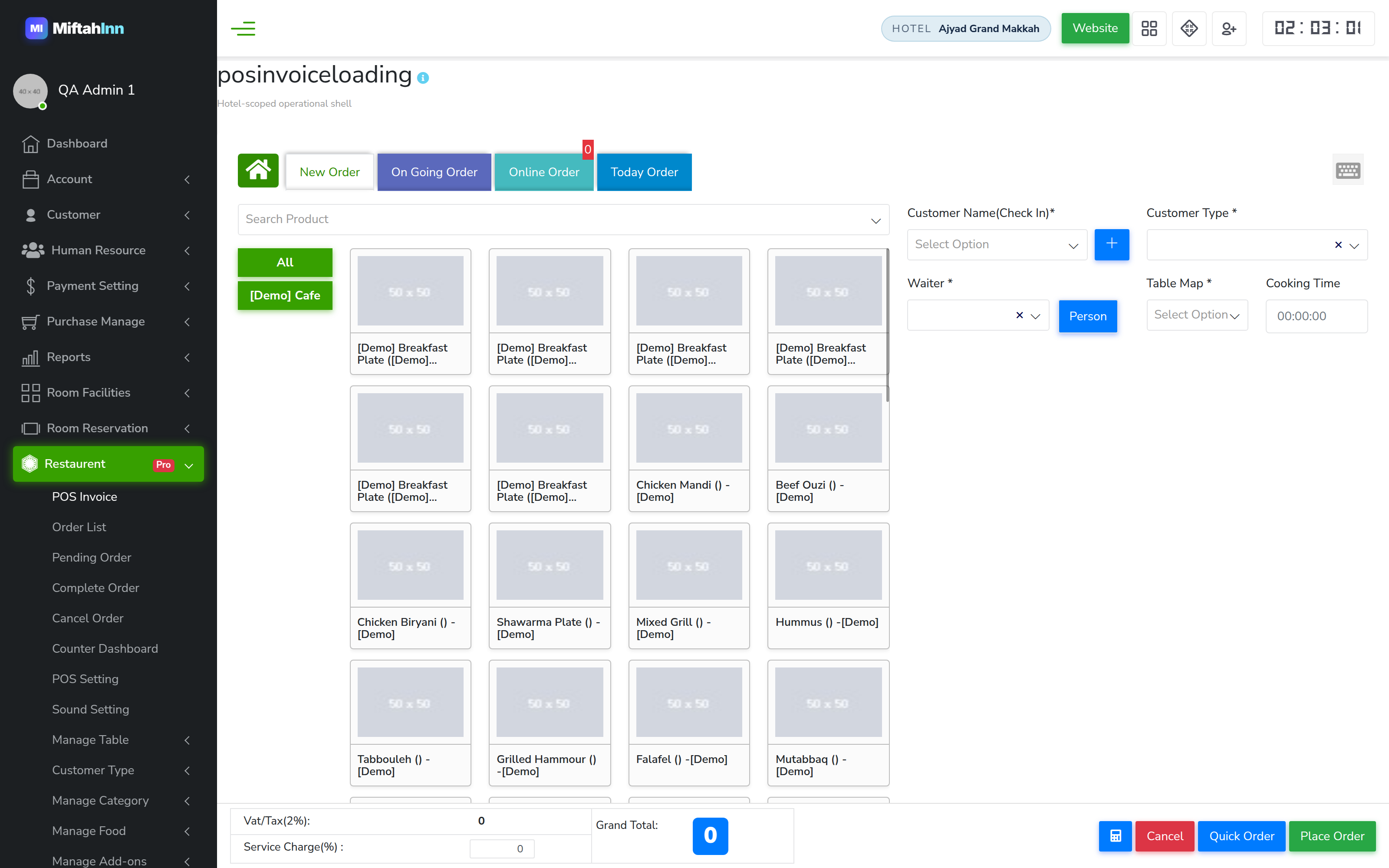Open the Customer Name Select Option dropdown
Viewport: 1389px width, 868px height.
pos(997,244)
